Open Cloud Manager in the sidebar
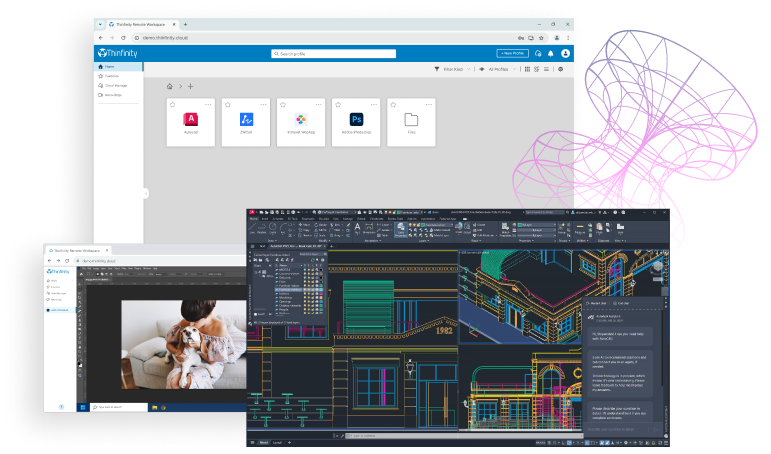Screen dimensions: 771x454 coord(113,86)
